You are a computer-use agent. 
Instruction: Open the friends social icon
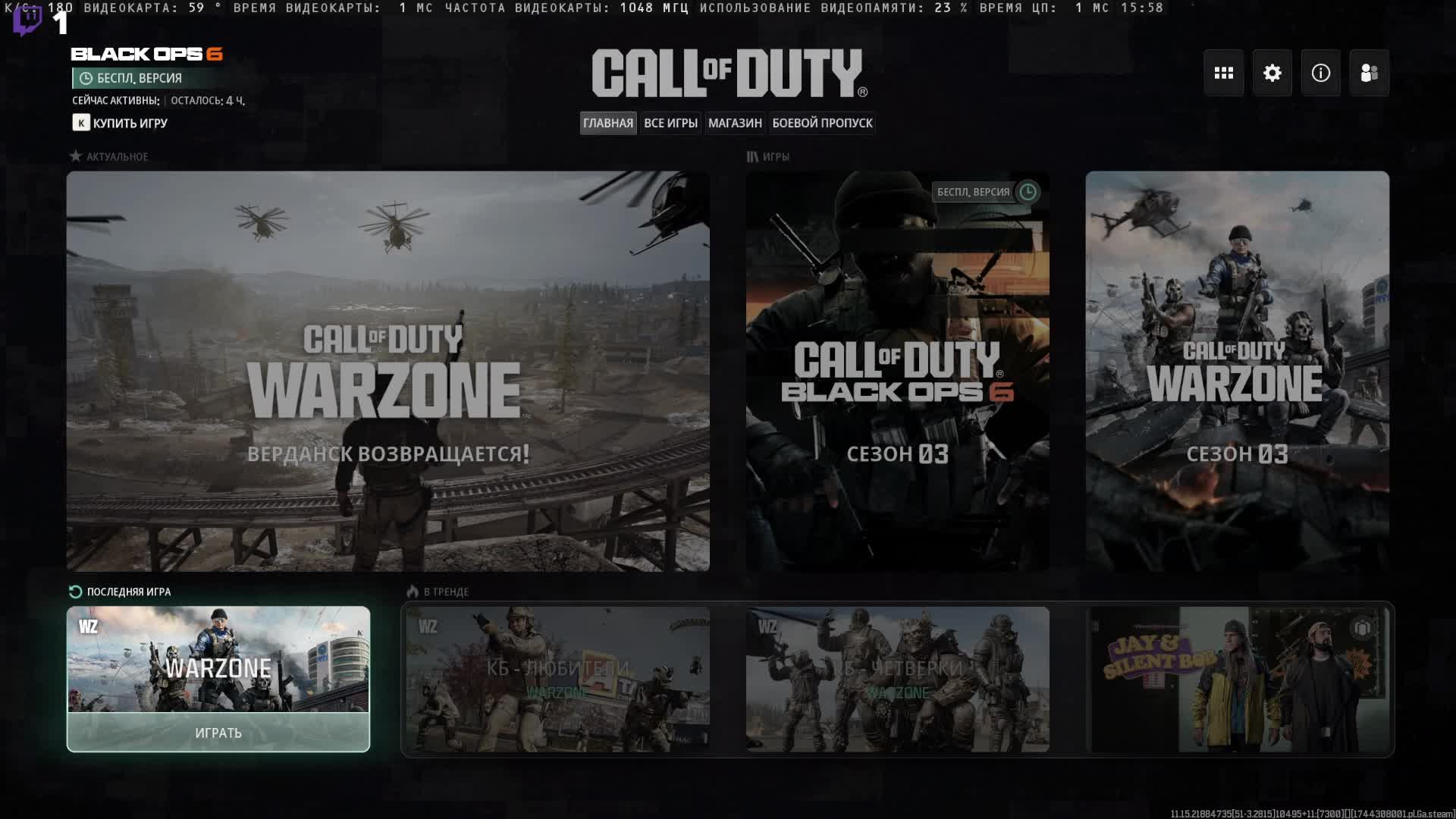(x=1369, y=73)
